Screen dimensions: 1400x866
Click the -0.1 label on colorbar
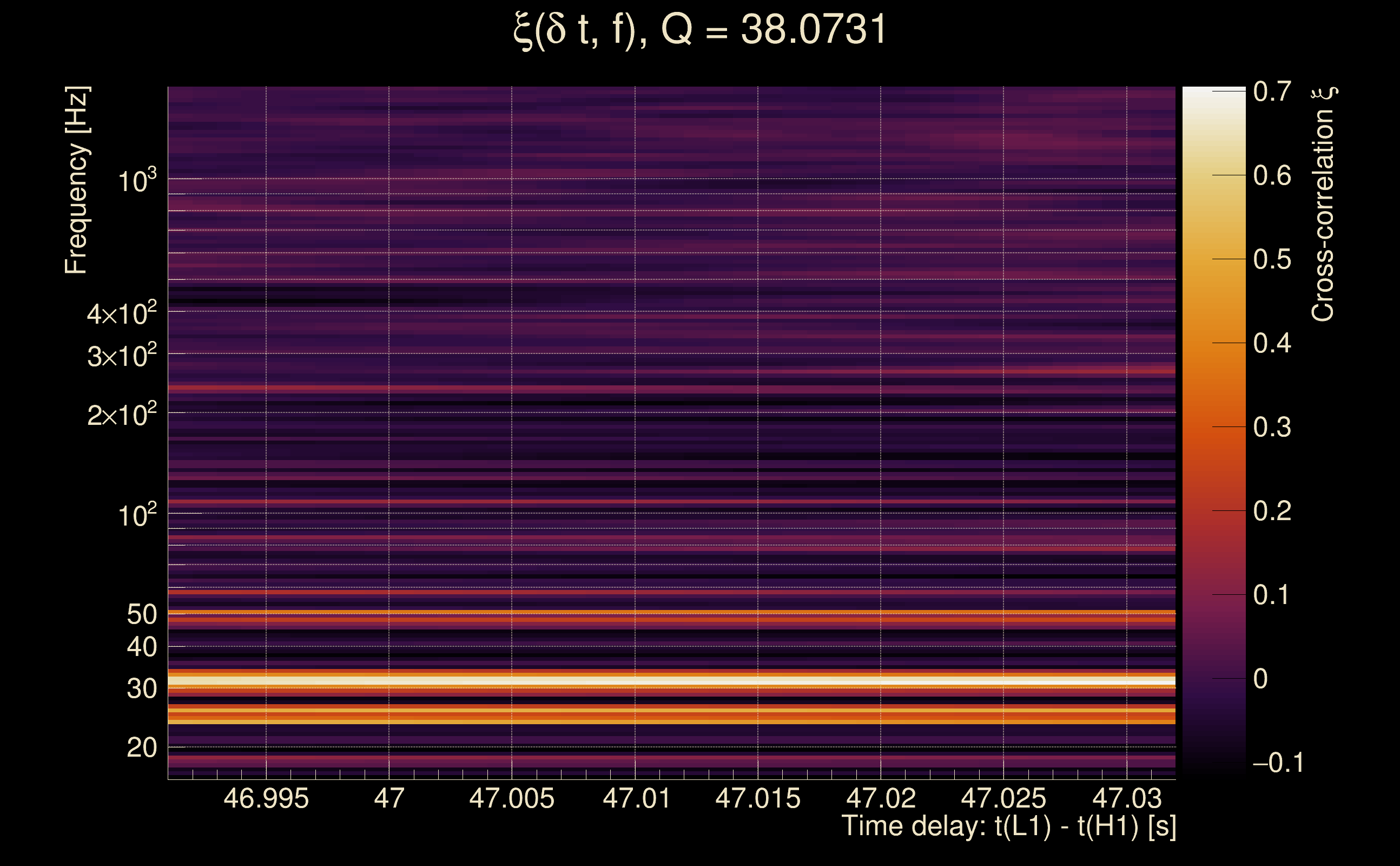1278,763
